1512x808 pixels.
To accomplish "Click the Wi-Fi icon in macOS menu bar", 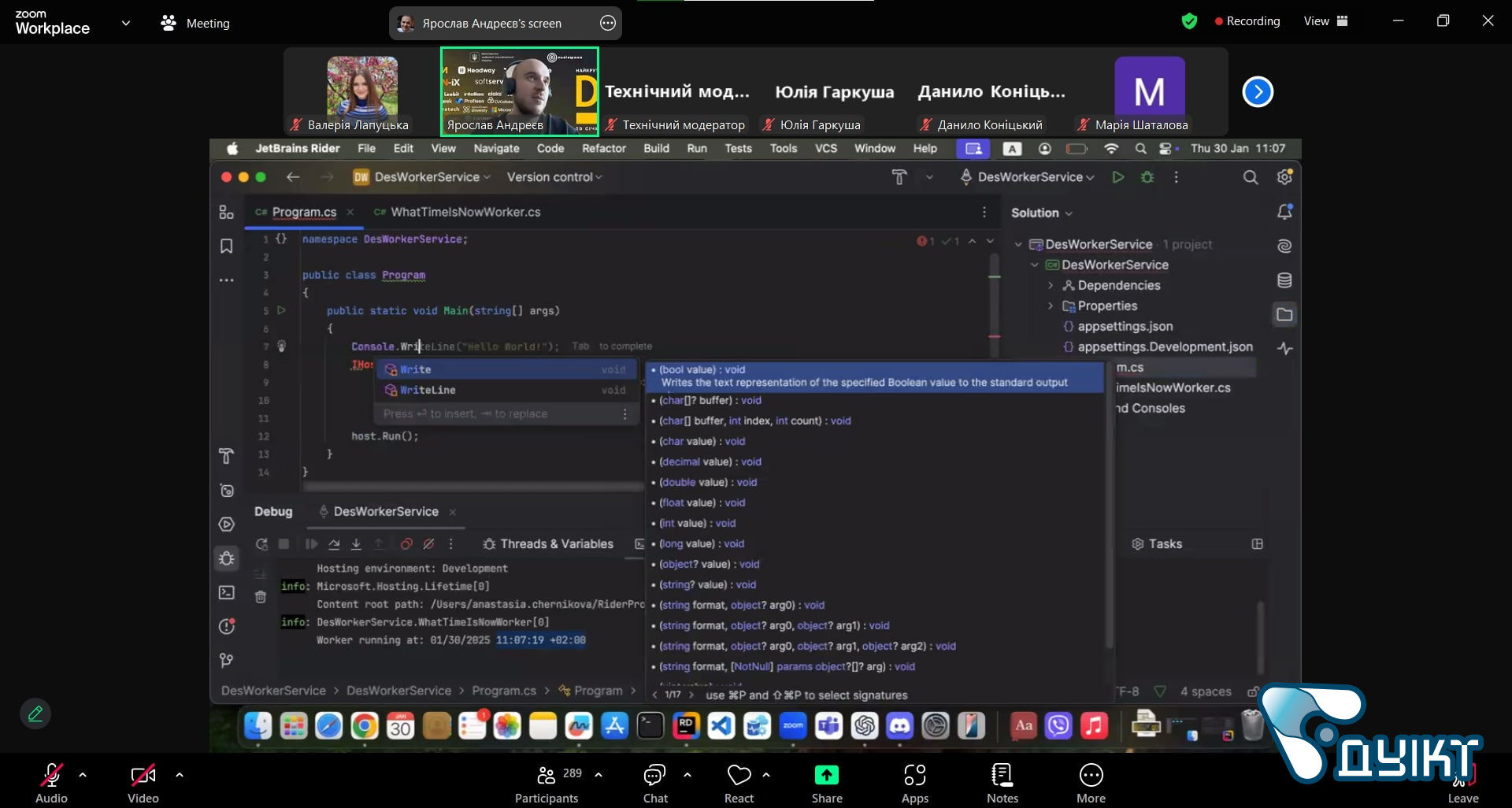I will click(1111, 148).
